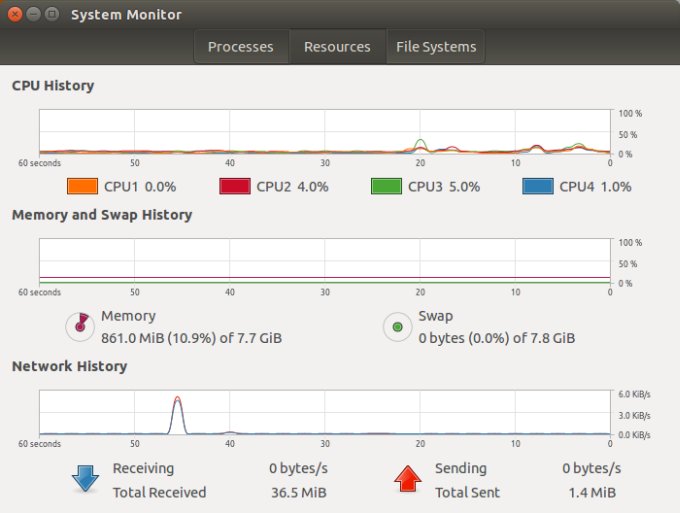Click the blue Receiving down arrow

click(x=85, y=480)
